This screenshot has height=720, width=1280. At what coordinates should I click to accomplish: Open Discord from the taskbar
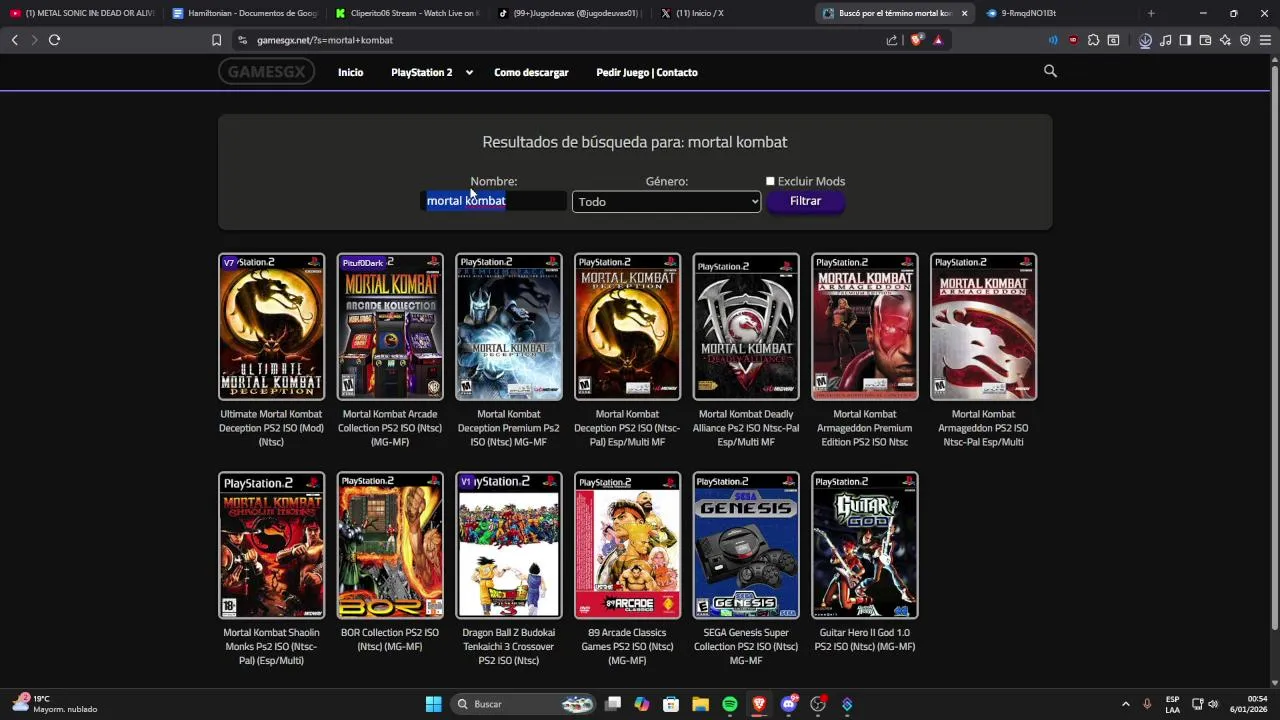(789, 704)
